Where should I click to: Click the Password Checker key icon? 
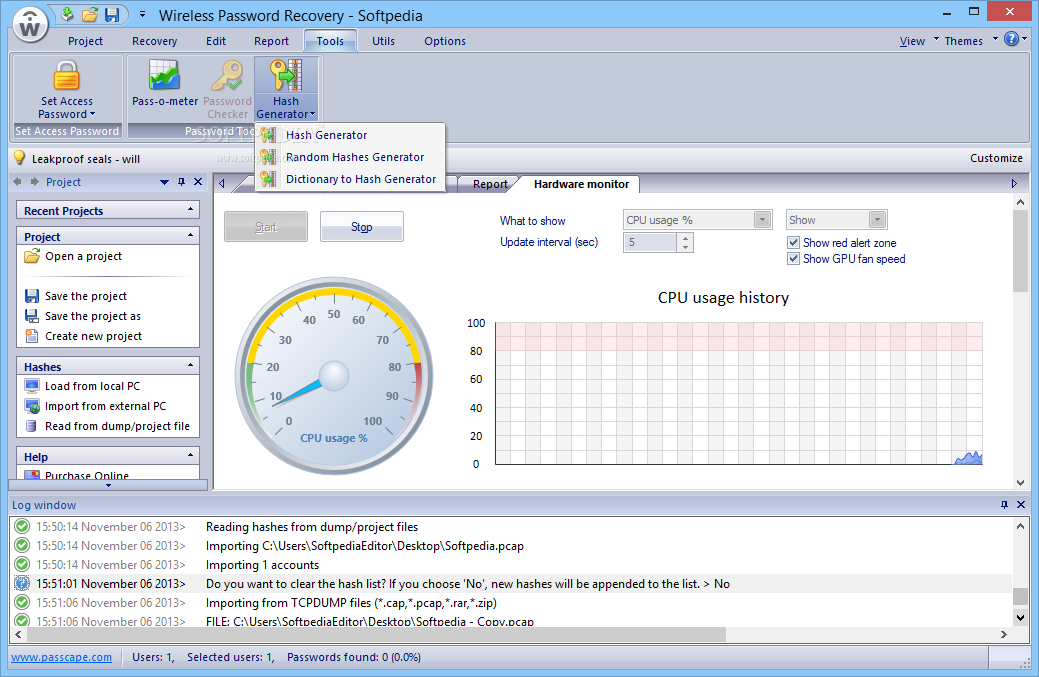coord(227,76)
